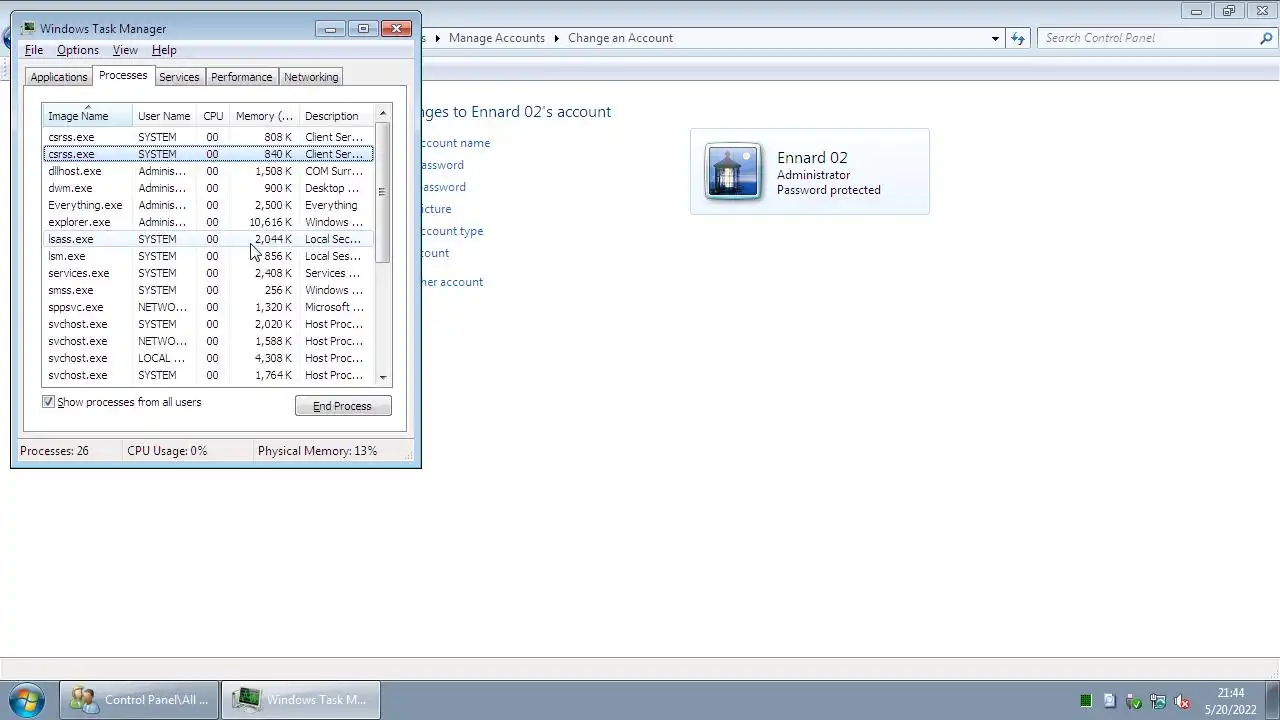1280x720 pixels.
Task: Click the account type link
Action: [x=452, y=231]
